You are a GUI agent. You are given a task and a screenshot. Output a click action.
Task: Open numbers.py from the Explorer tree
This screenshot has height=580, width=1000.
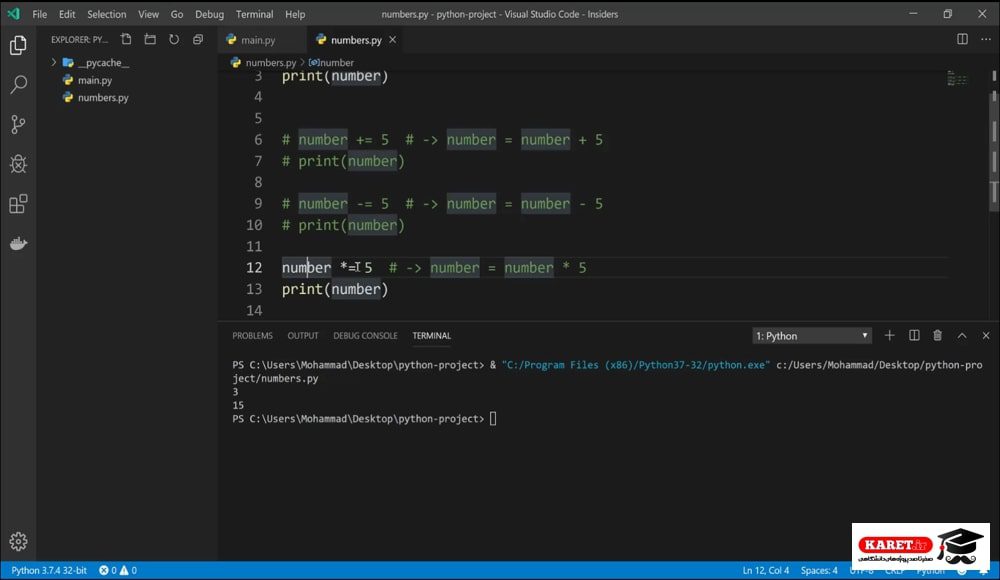pos(103,98)
